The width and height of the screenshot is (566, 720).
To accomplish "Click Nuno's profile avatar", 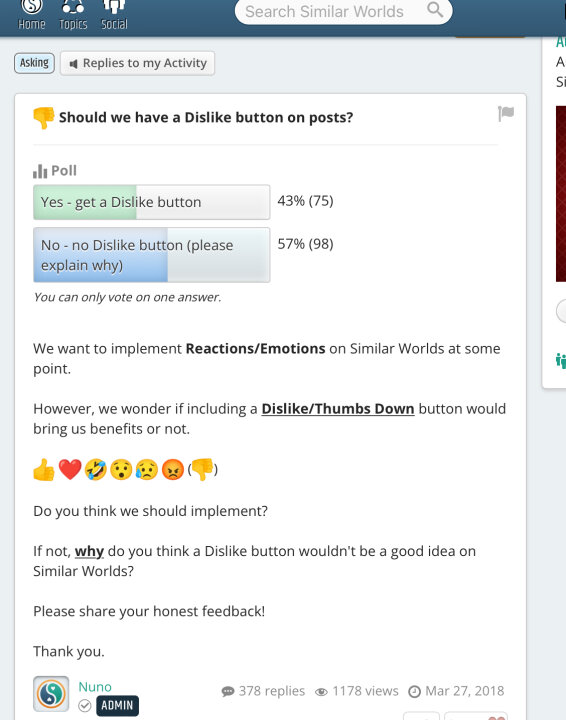I will [51, 693].
